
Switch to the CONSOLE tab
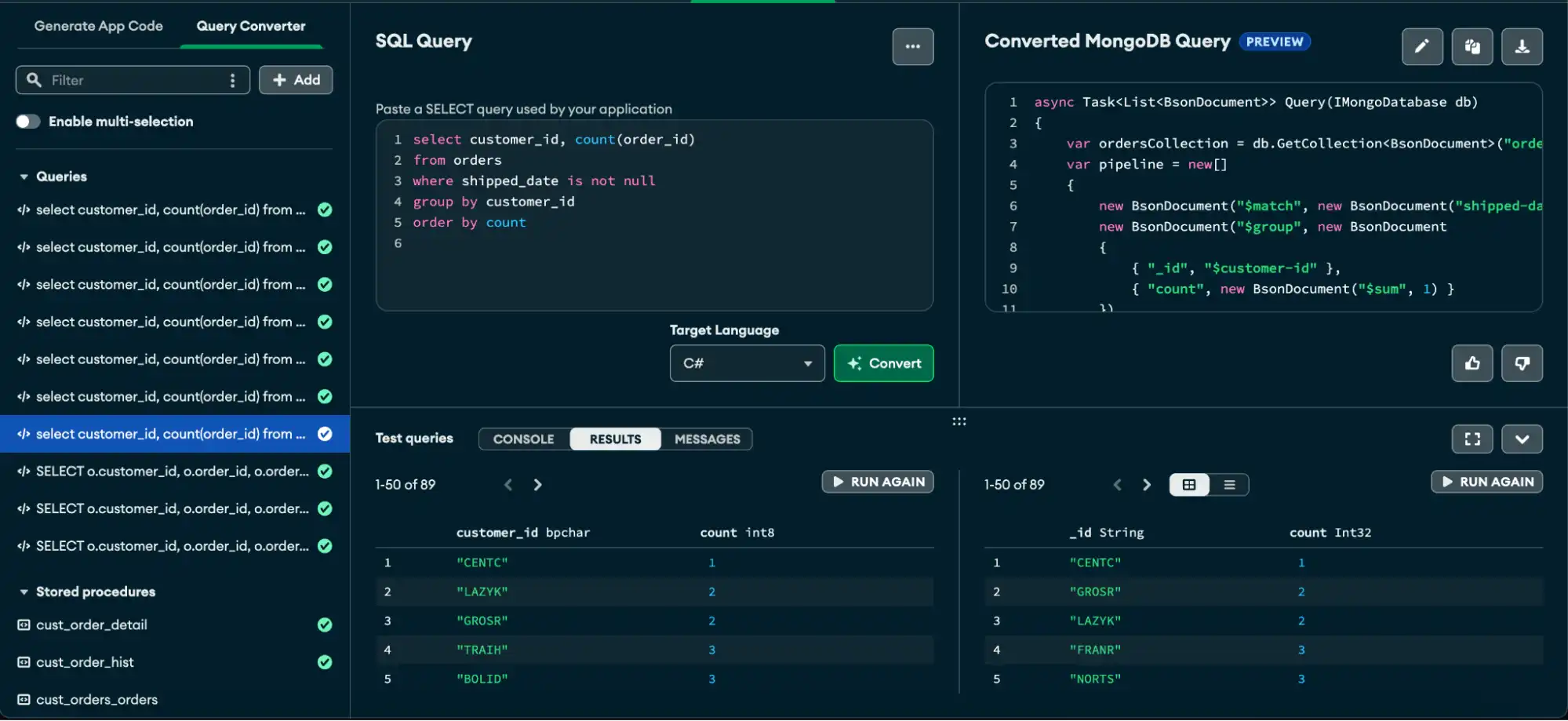pyautogui.click(x=524, y=439)
